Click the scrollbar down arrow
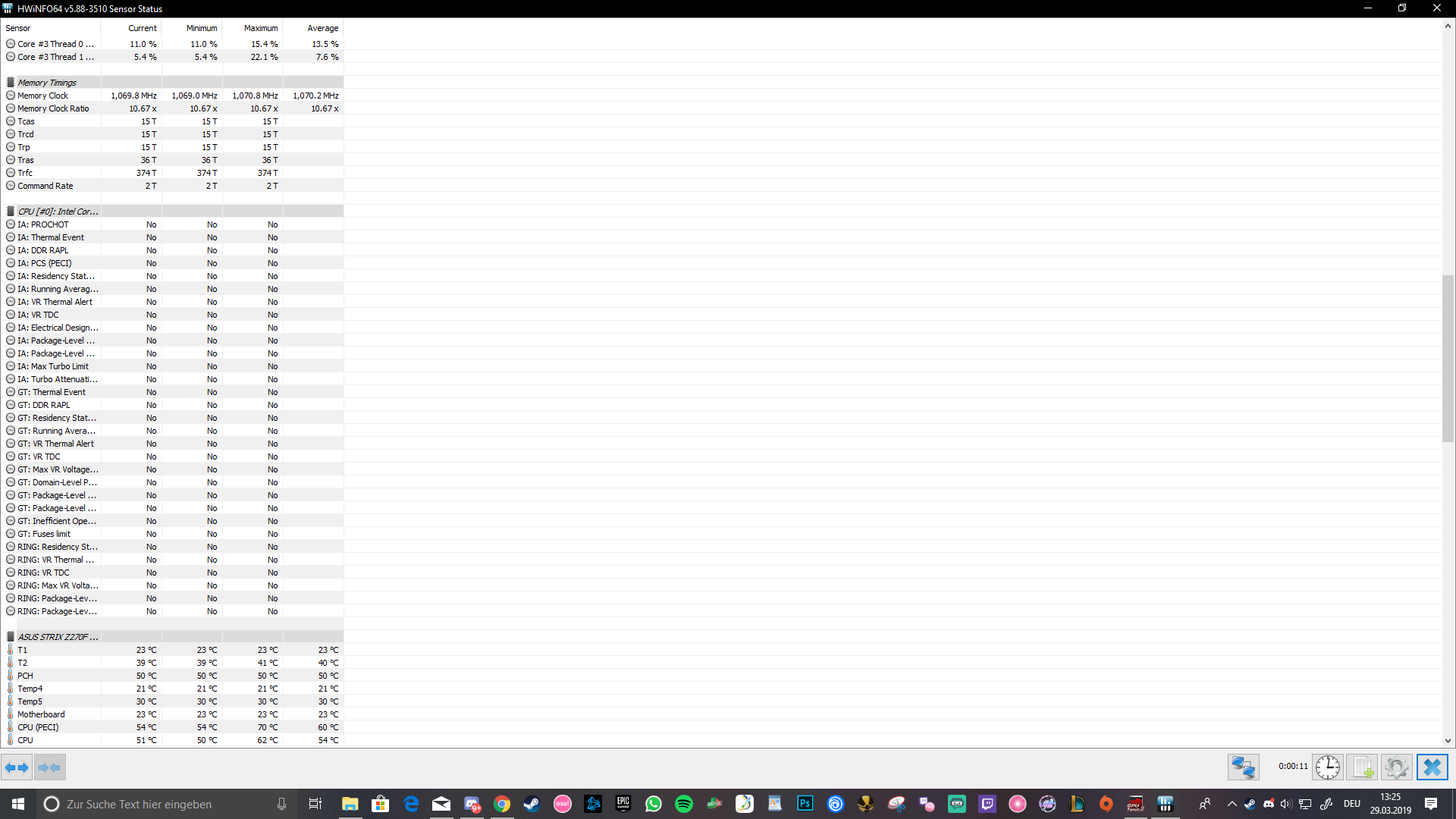Image resolution: width=1456 pixels, height=819 pixels. (x=1448, y=741)
